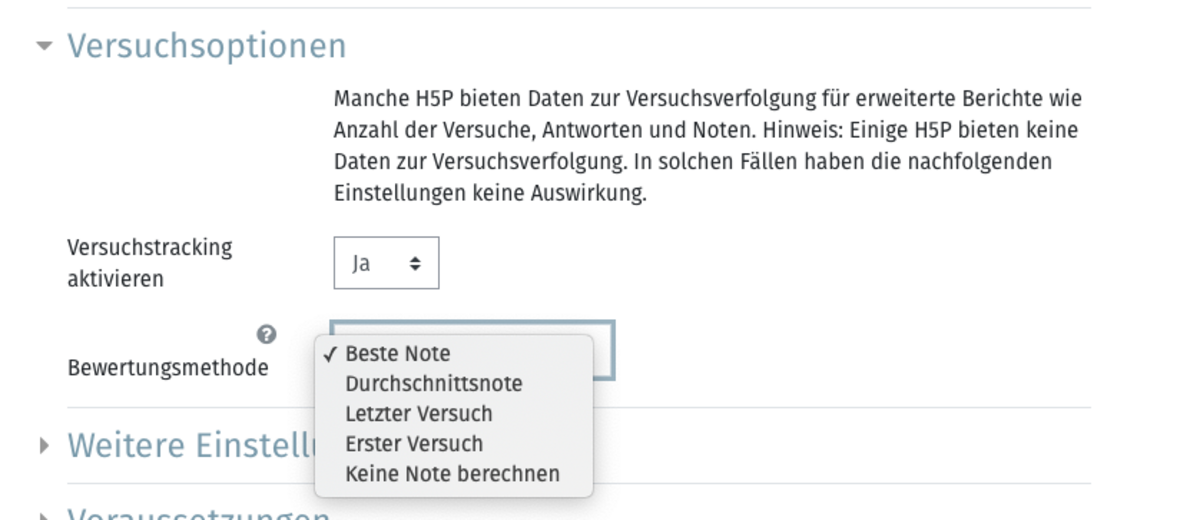Open the Versuchstracking aktivieren Ja dropdown
Image resolution: width=1200 pixels, height=520 pixels.
[386, 263]
